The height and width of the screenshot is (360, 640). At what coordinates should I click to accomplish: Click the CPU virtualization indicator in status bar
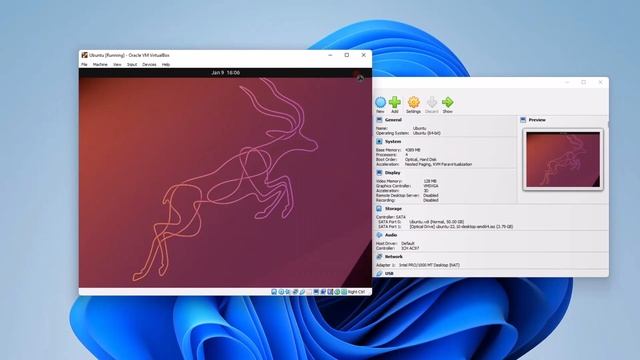pyautogui.click(x=330, y=292)
